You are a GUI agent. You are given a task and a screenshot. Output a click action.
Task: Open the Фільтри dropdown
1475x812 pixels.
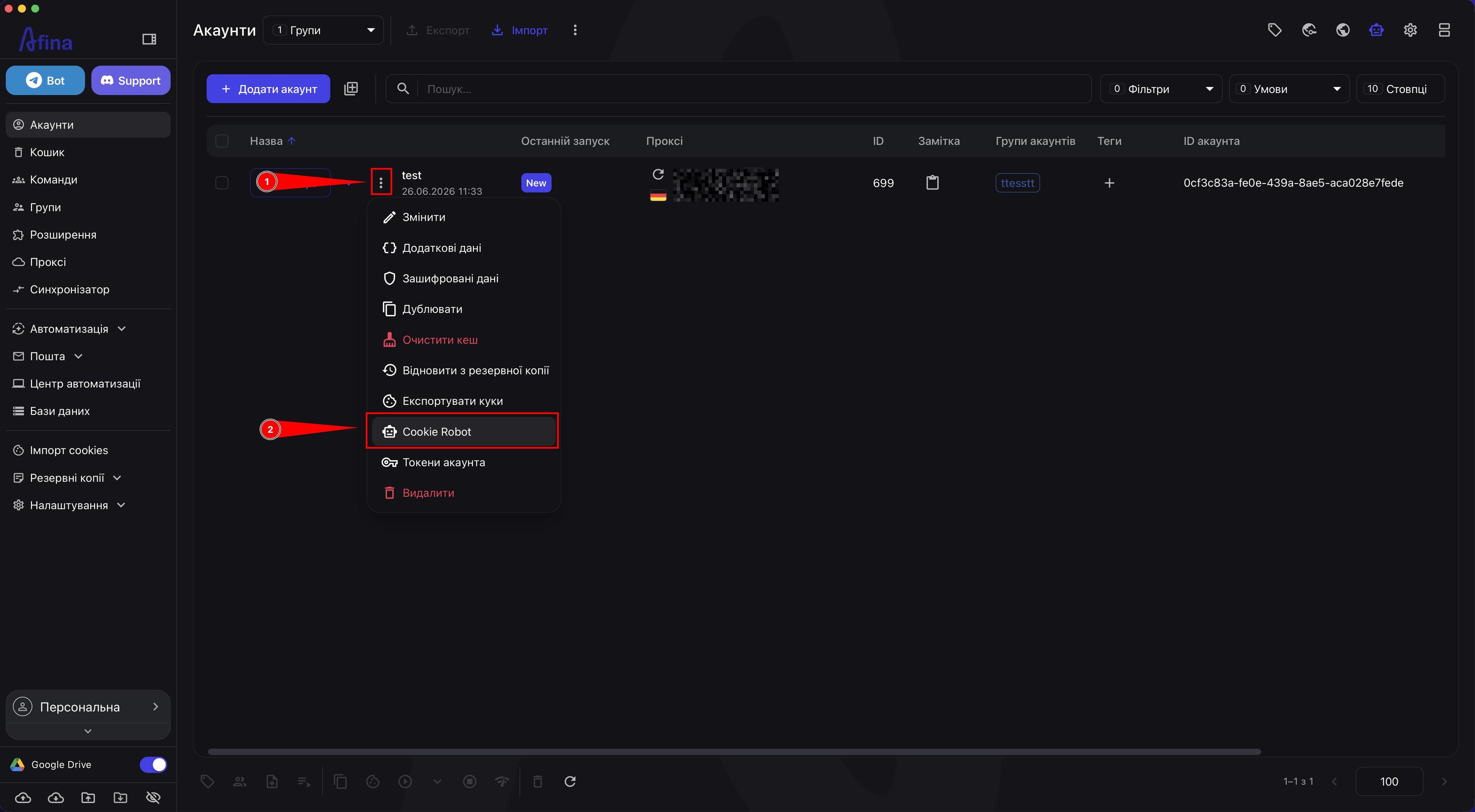pyautogui.click(x=1161, y=89)
